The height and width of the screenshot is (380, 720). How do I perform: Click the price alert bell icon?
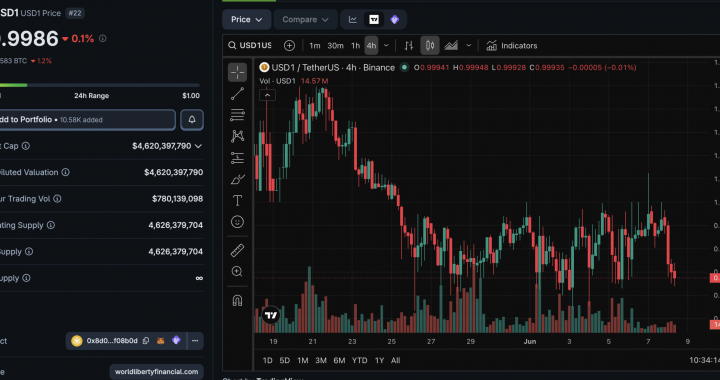tap(192, 120)
